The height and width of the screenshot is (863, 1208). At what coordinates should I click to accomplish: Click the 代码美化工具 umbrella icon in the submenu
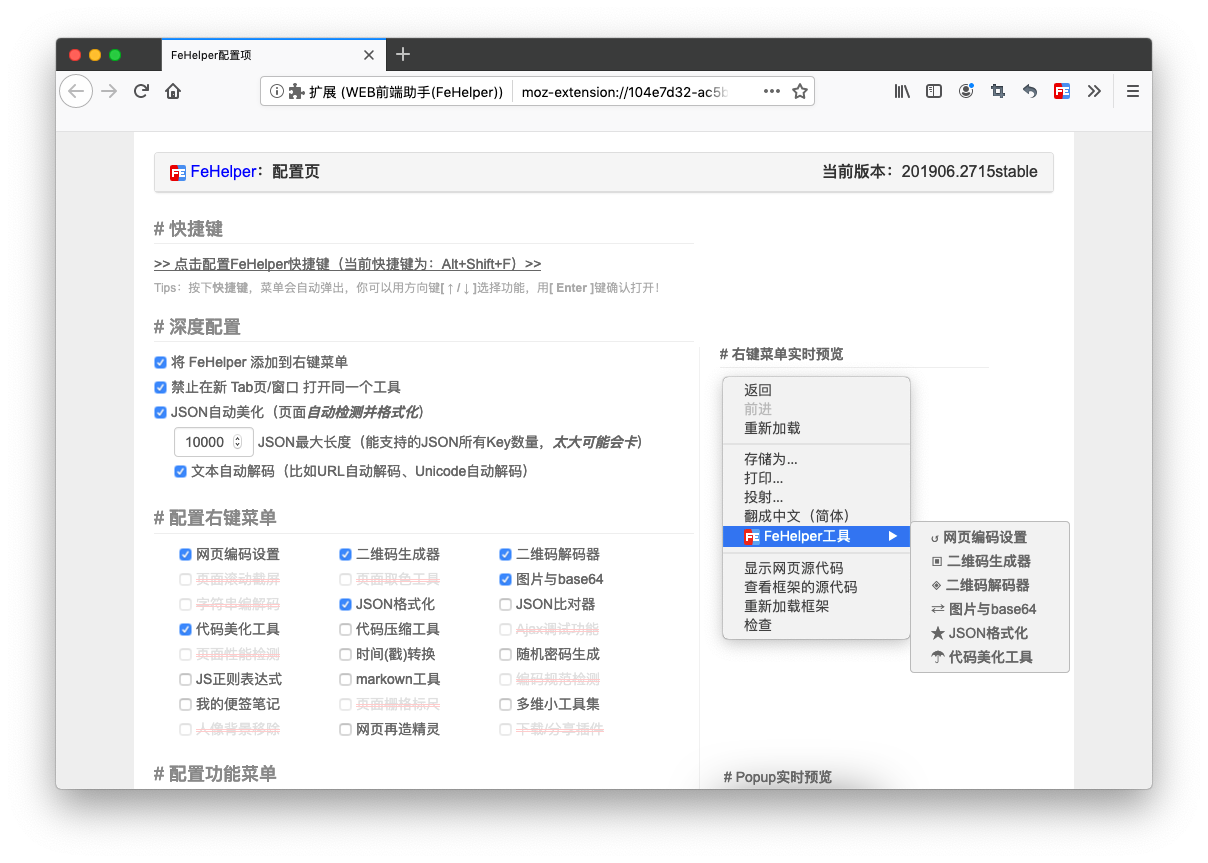937,657
